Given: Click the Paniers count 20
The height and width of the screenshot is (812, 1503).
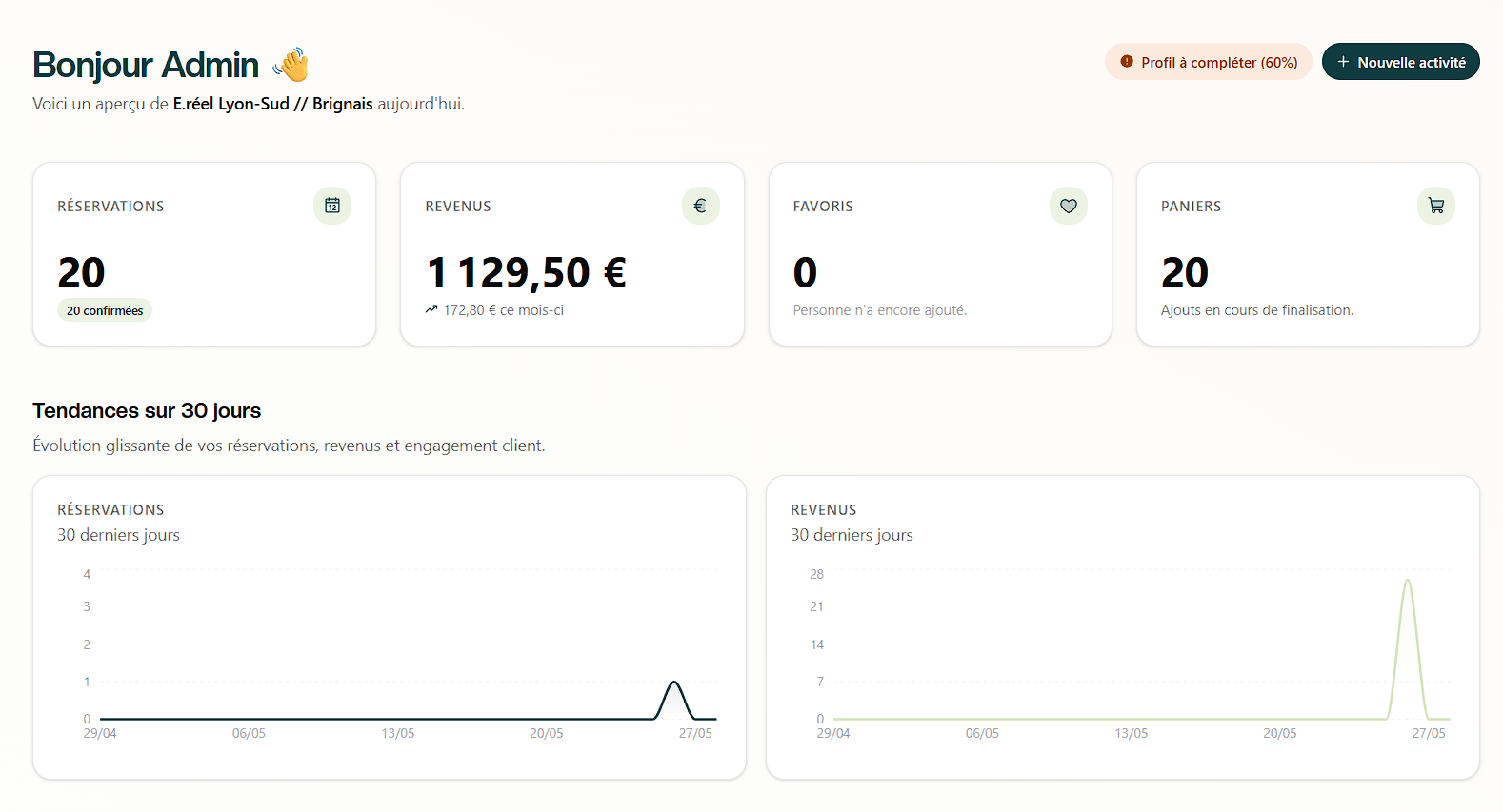Looking at the screenshot, I should click(x=1184, y=273).
